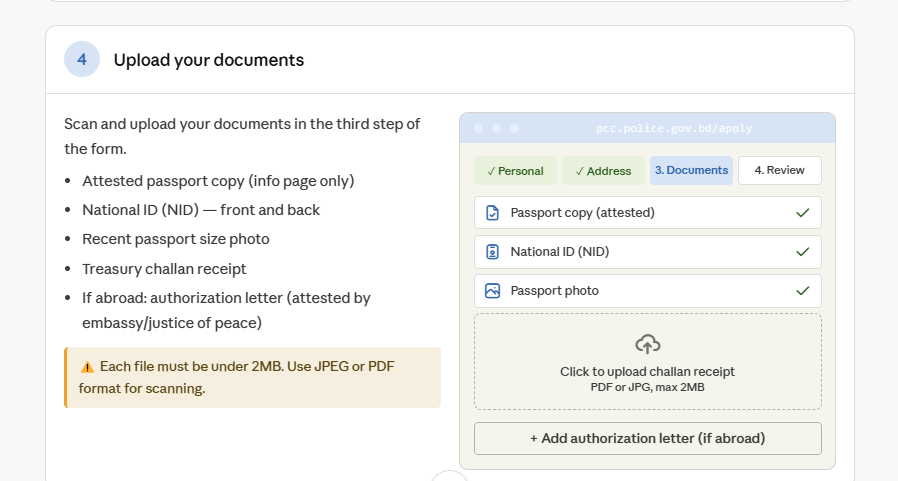Click 'Treasury challan receipt' bullet
The image size is (898, 481).
(x=164, y=269)
